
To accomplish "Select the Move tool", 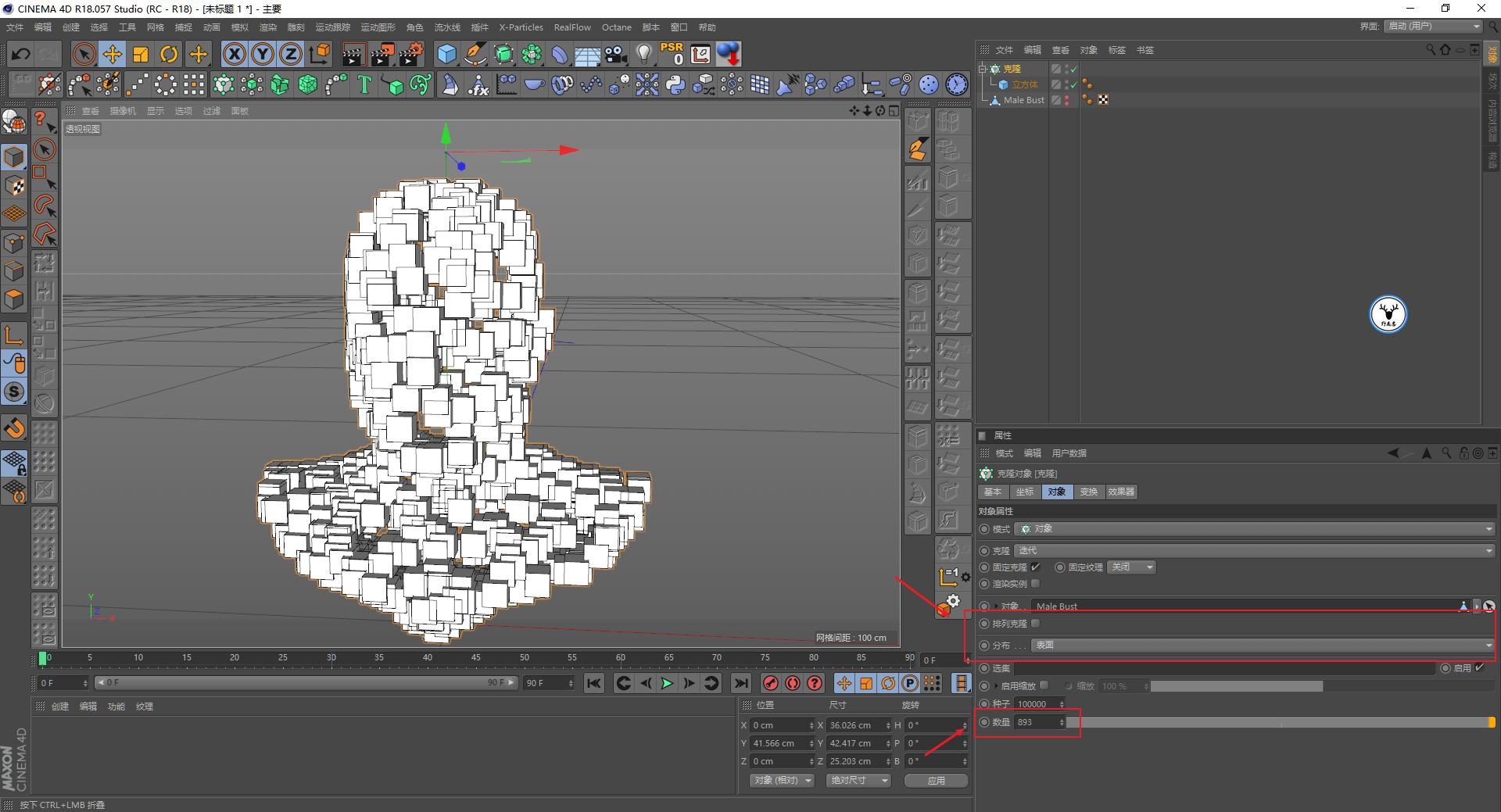I will [x=113, y=54].
